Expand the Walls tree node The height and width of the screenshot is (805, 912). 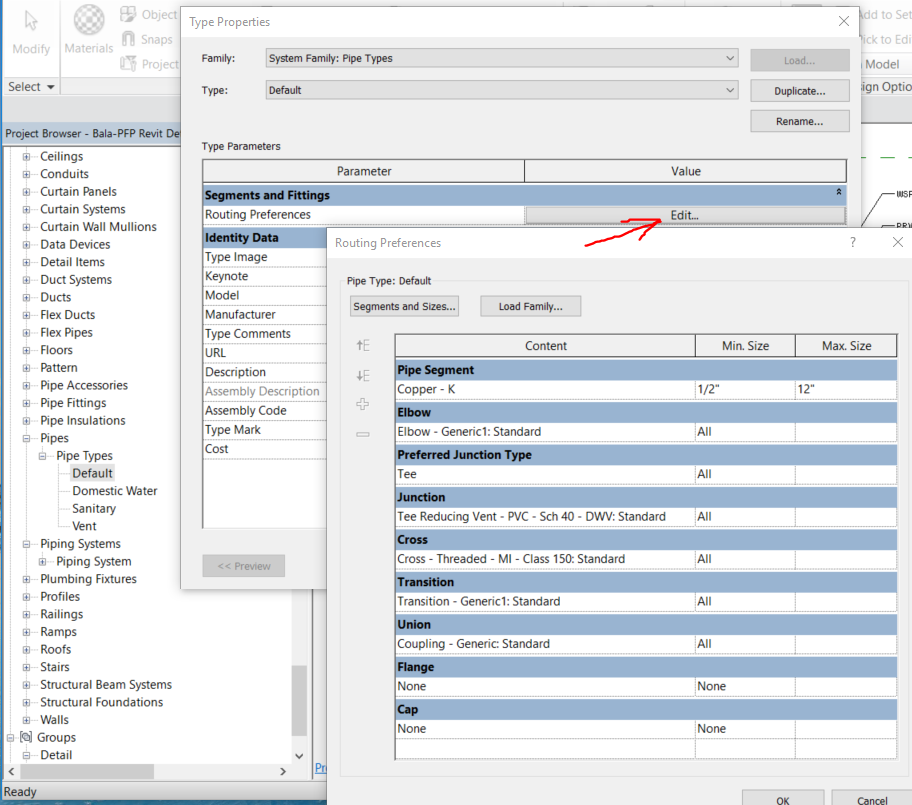point(26,720)
